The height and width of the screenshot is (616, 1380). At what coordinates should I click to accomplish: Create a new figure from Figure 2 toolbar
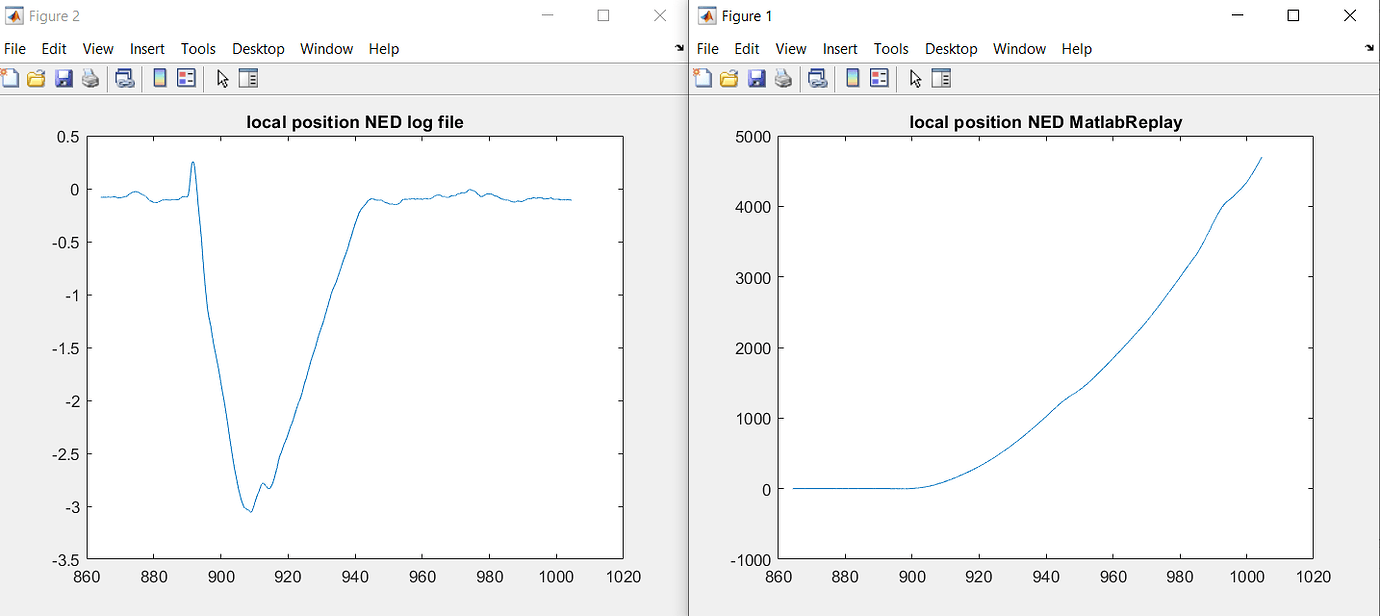(10, 78)
